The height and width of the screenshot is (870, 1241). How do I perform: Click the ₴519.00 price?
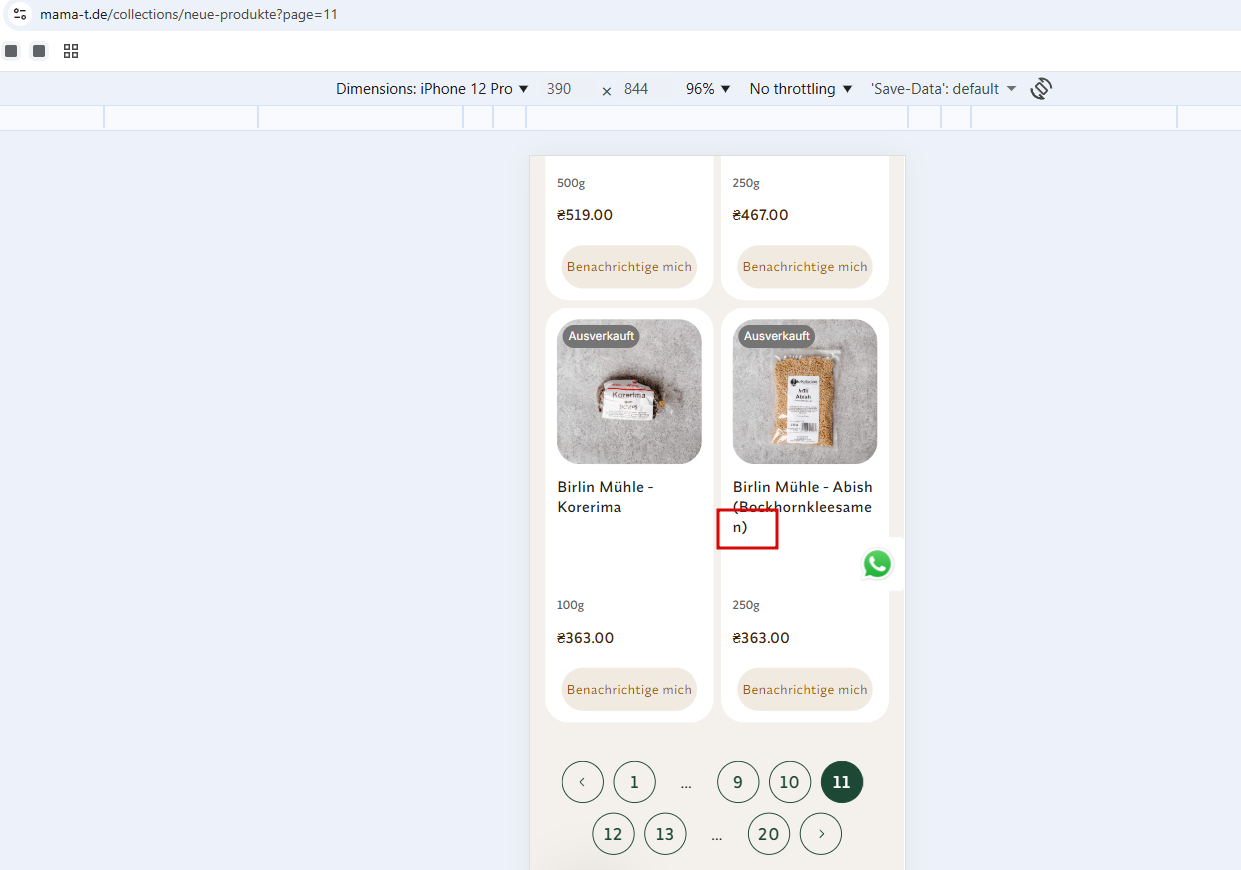click(x=585, y=215)
